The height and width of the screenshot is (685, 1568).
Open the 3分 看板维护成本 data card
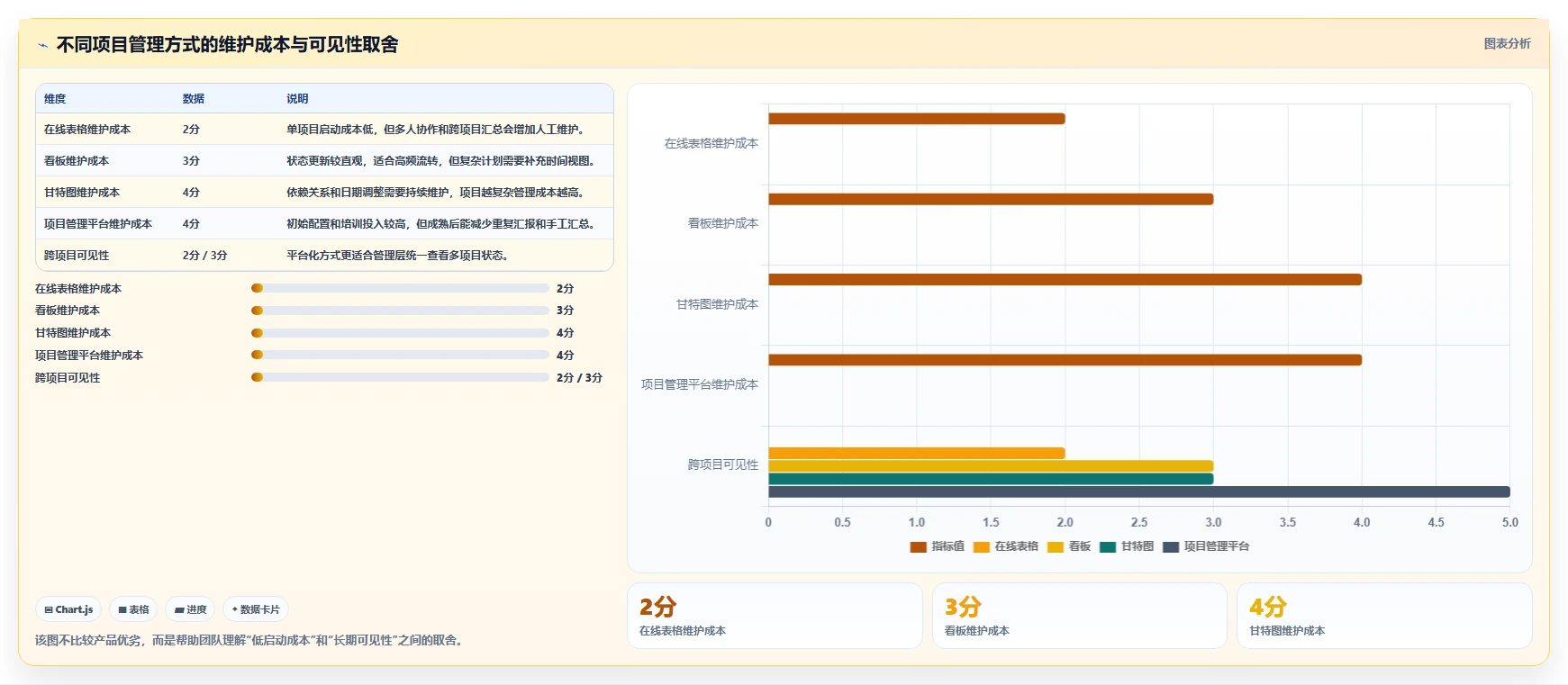(1080, 616)
